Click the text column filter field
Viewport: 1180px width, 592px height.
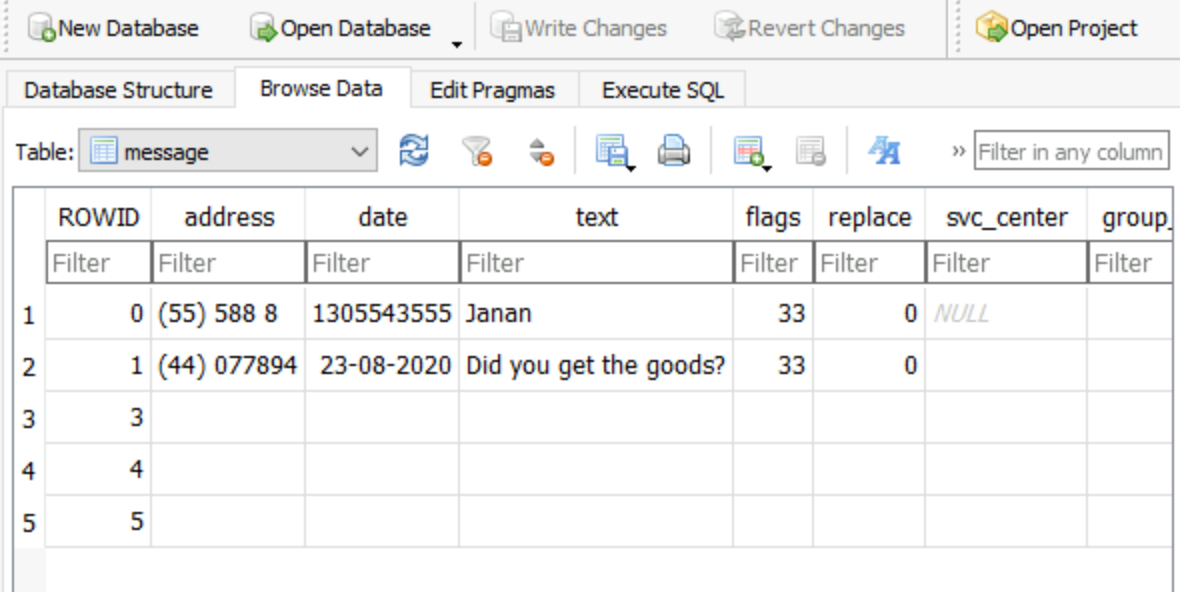pyautogui.click(x=596, y=263)
